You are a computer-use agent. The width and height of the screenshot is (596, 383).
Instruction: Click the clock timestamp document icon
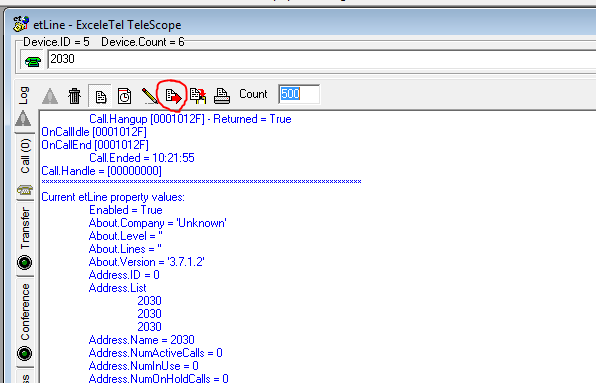tap(124, 96)
